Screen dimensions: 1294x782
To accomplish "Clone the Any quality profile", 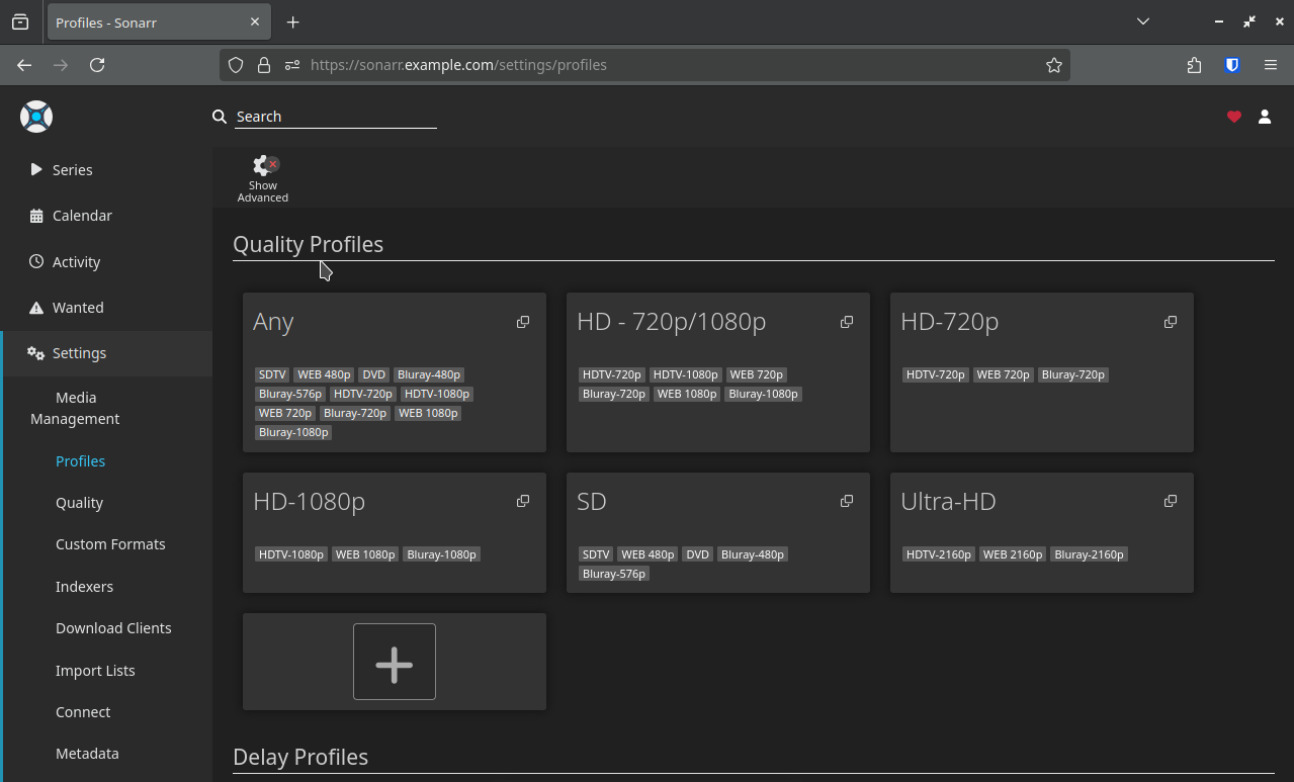I will coord(523,322).
